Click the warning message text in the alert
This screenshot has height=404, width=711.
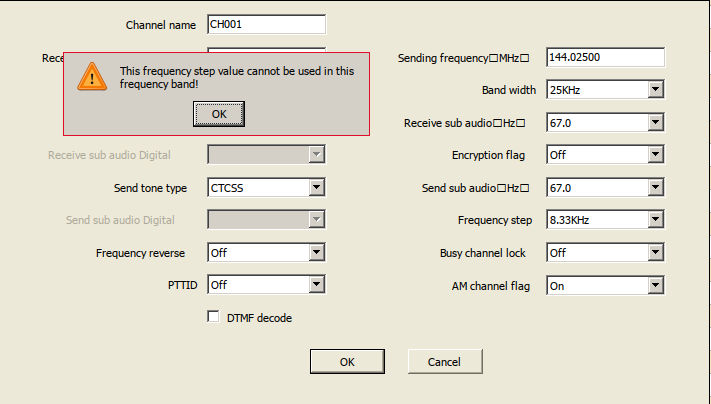pyautogui.click(x=235, y=77)
